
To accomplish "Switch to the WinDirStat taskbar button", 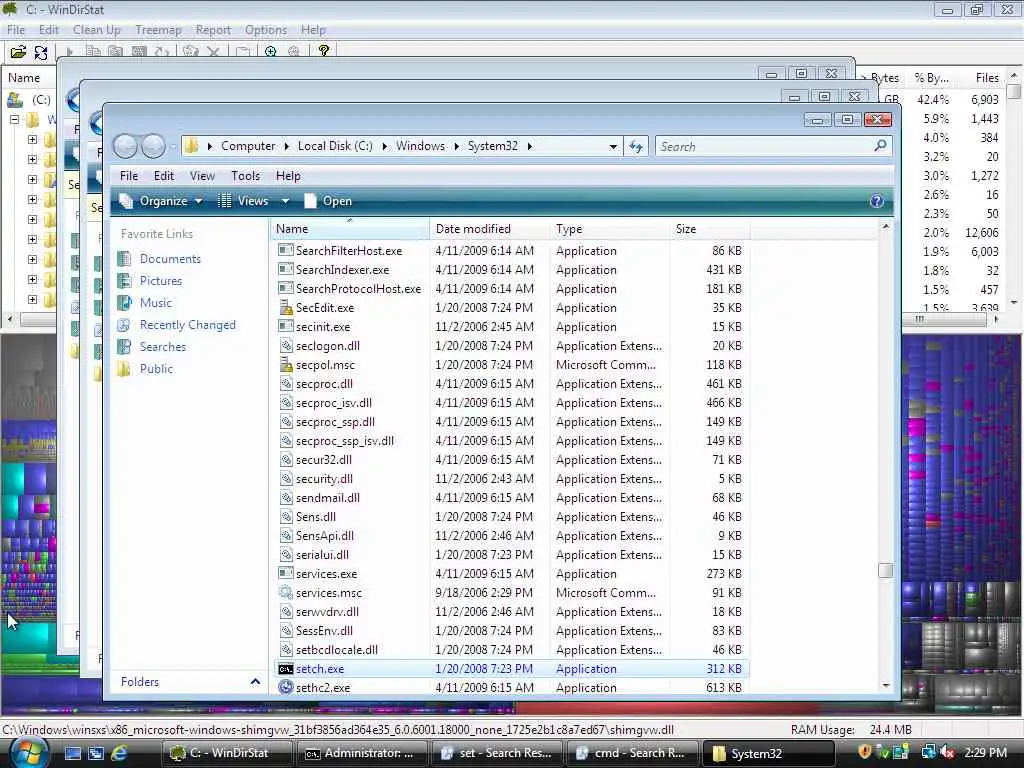I will (x=227, y=753).
